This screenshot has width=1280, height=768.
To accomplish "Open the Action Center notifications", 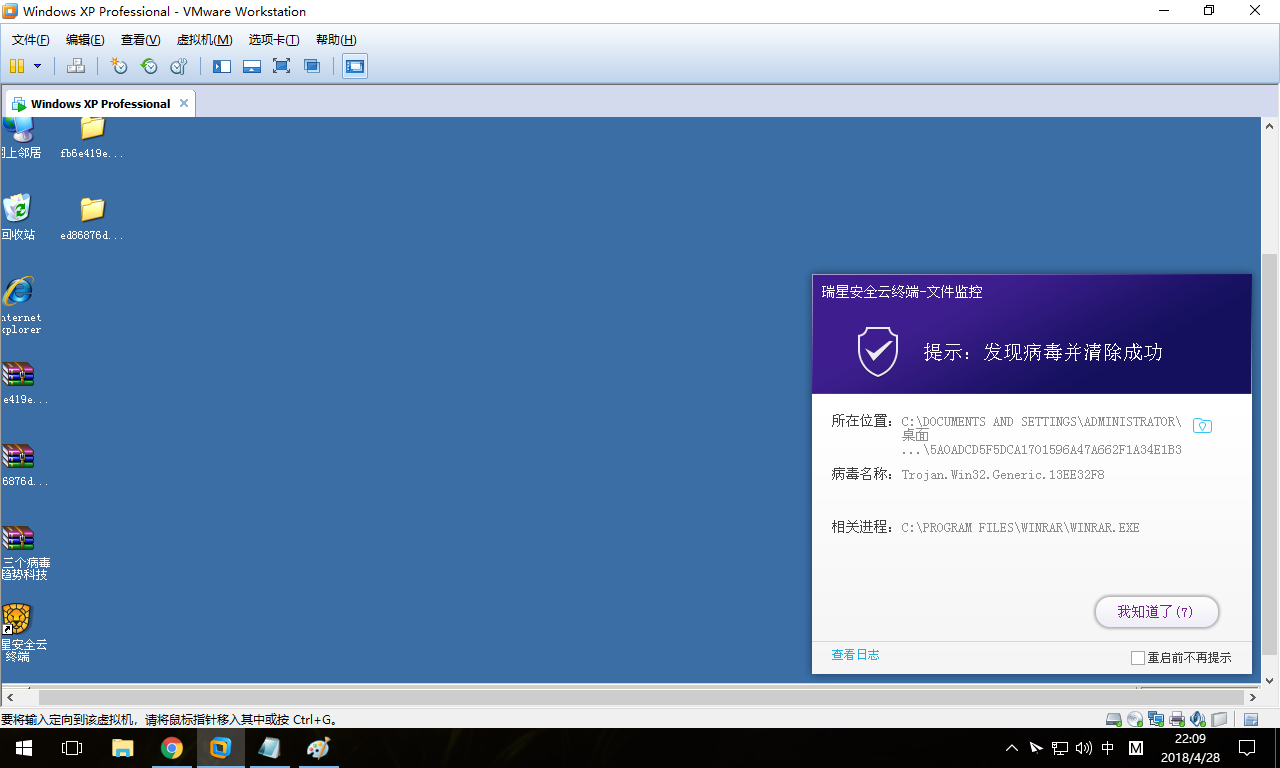I will [1247, 748].
